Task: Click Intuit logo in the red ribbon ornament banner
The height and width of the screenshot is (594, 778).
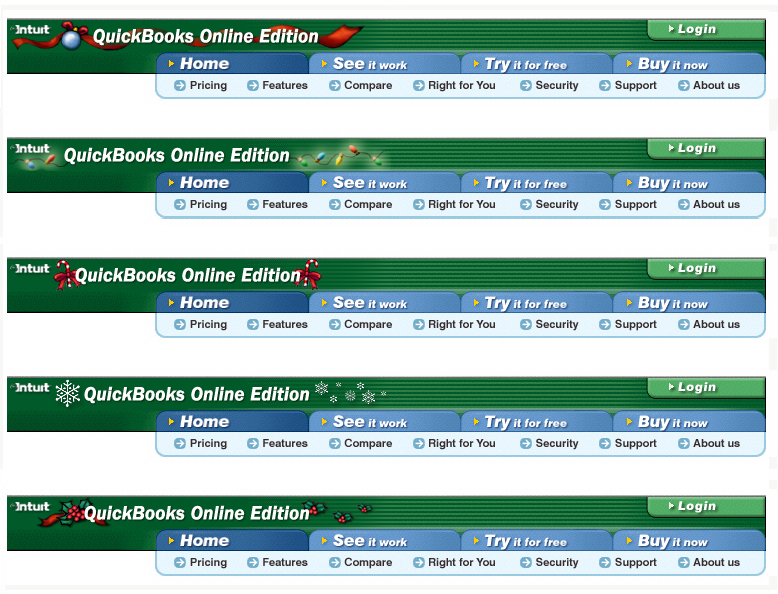Action: click(31, 30)
